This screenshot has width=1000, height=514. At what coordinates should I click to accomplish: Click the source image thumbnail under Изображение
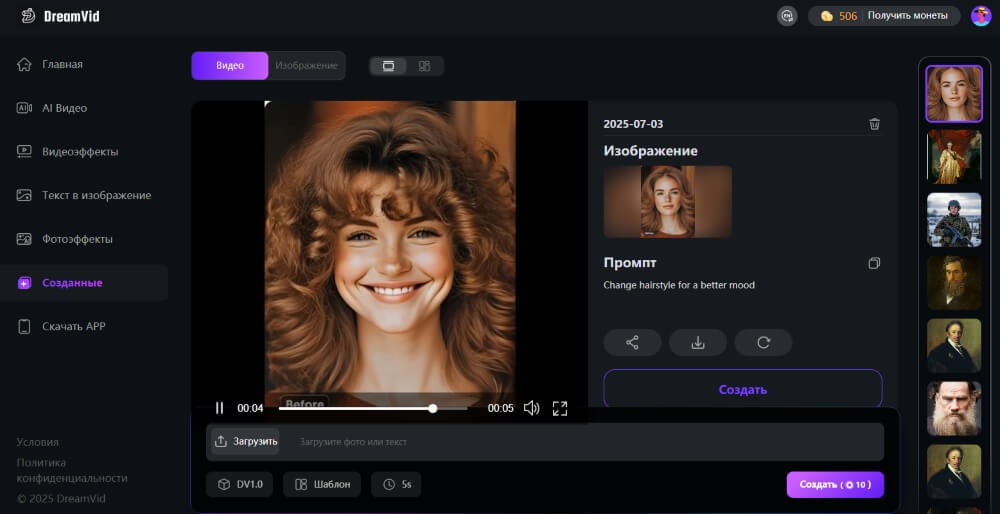coord(668,202)
